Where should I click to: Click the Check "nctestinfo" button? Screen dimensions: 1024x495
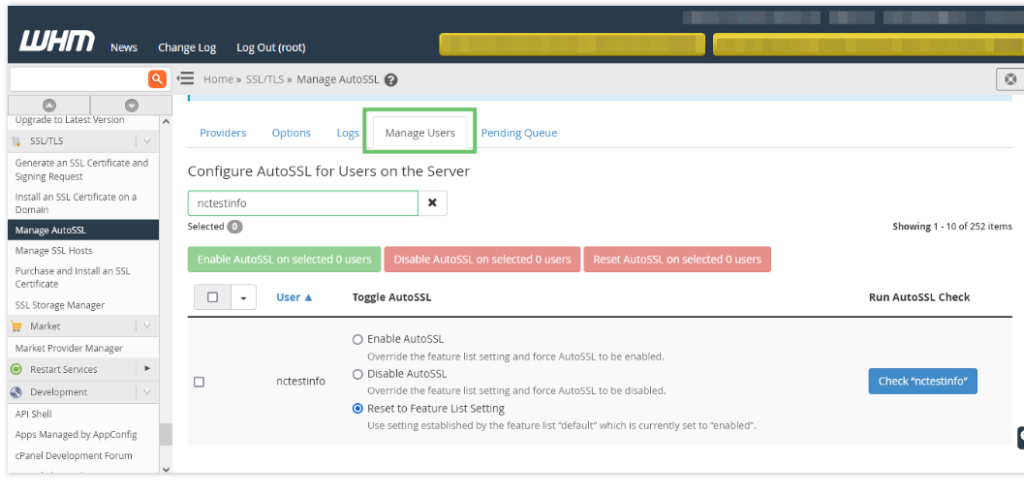[922, 381]
